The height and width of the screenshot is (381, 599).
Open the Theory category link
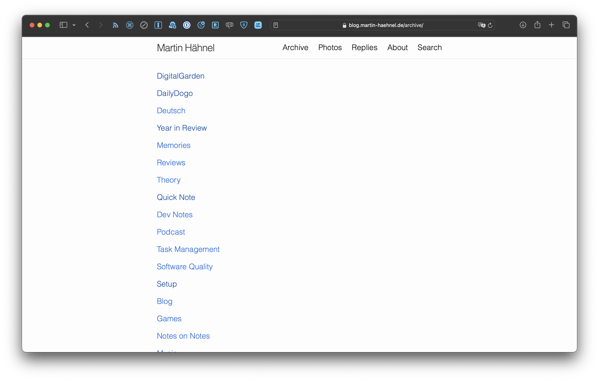point(168,180)
